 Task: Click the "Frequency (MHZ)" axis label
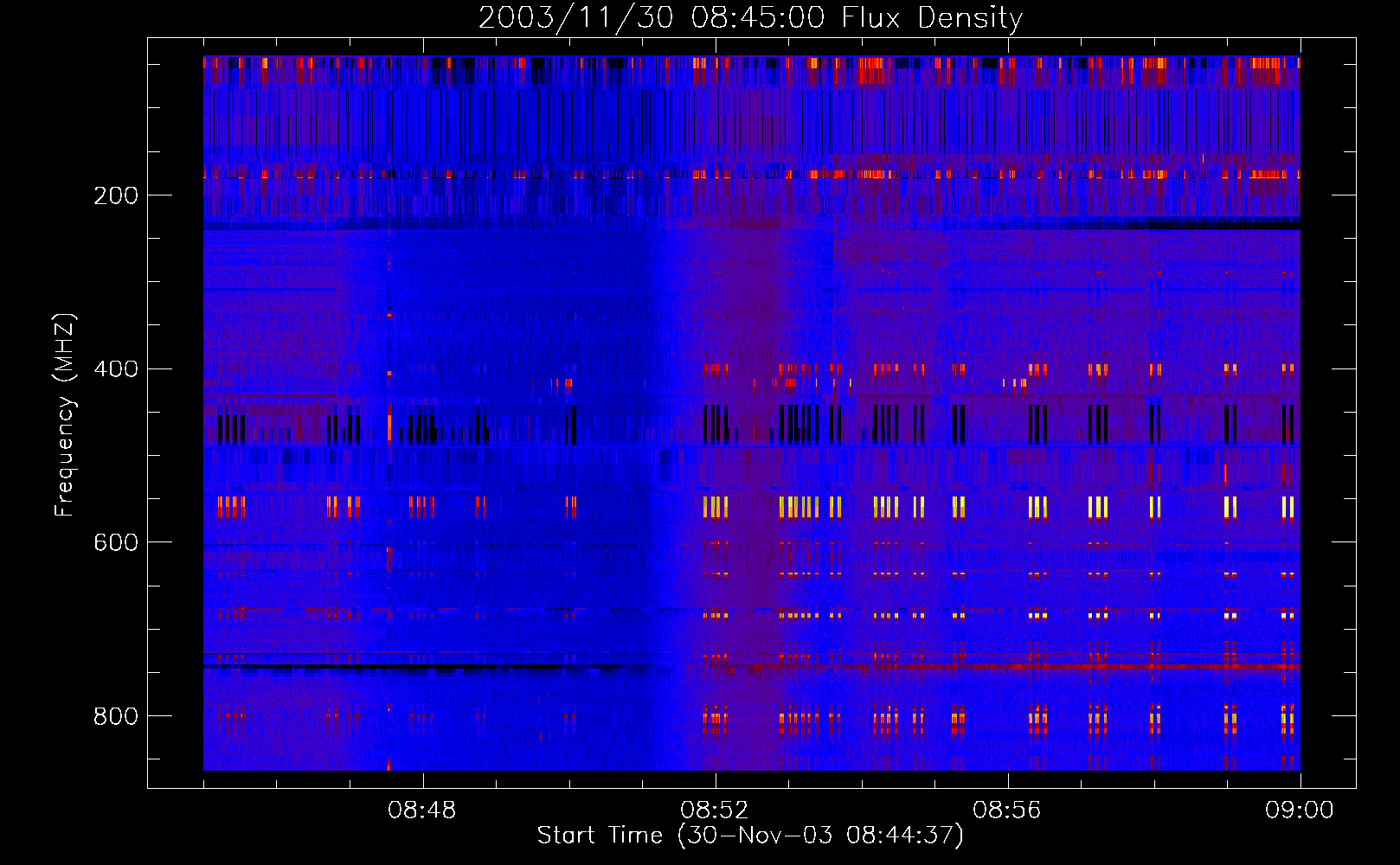65,415
